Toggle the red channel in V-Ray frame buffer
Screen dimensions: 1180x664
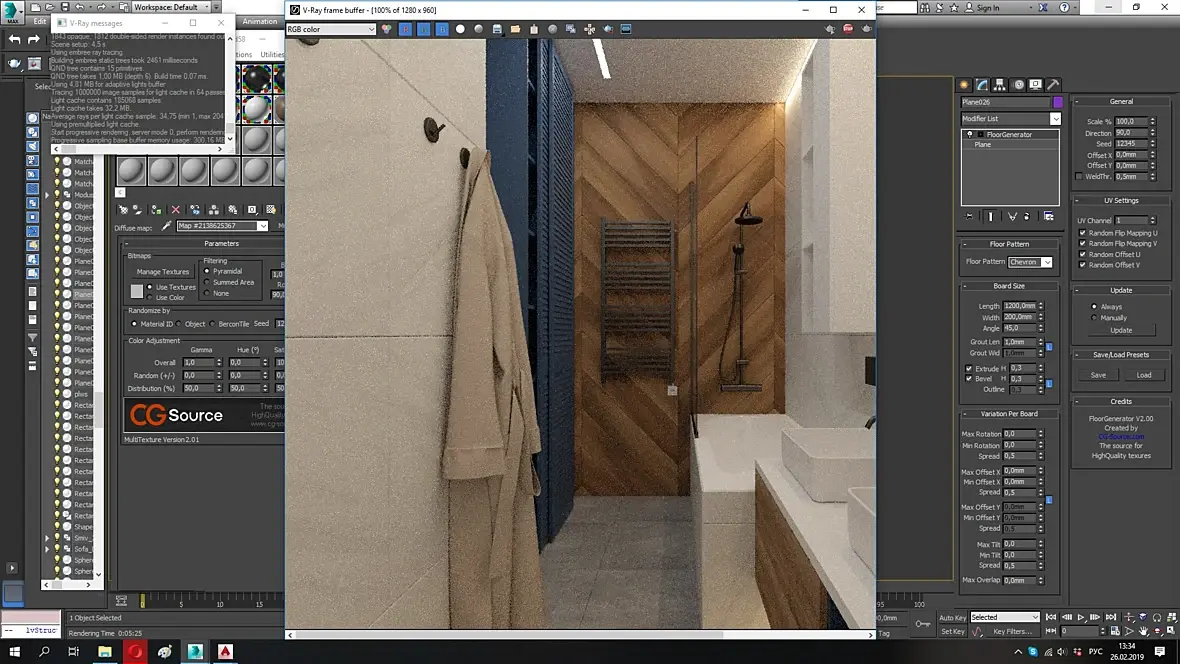tap(406, 29)
